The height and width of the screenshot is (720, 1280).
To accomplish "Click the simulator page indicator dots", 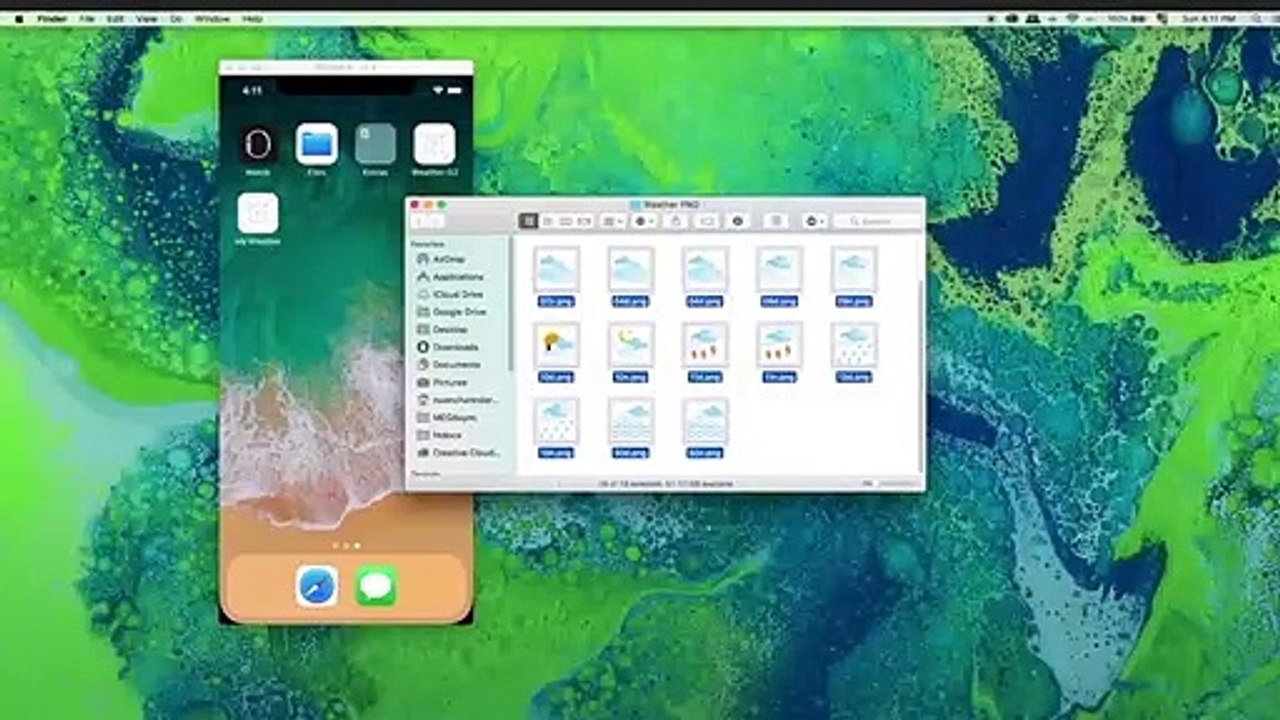I will click(346, 545).
